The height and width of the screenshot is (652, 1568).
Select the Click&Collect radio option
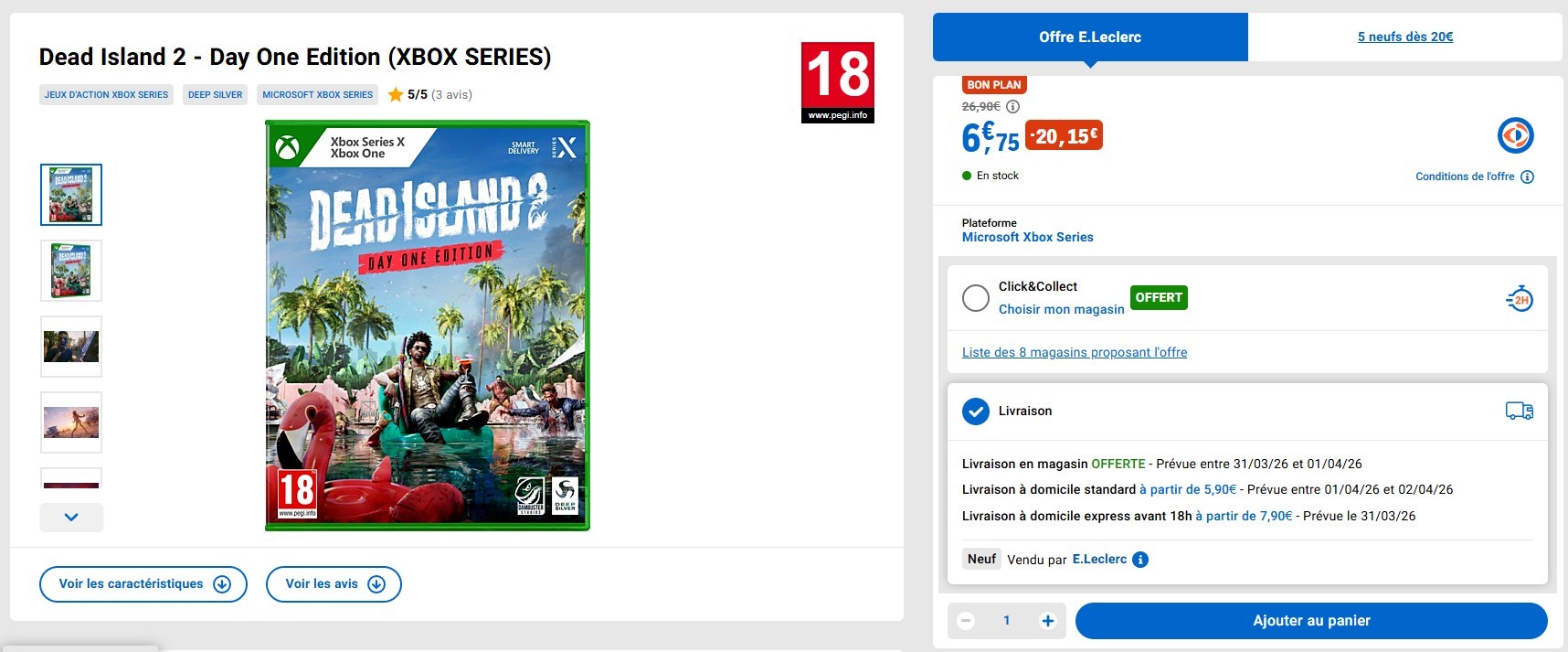pyautogui.click(x=976, y=298)
